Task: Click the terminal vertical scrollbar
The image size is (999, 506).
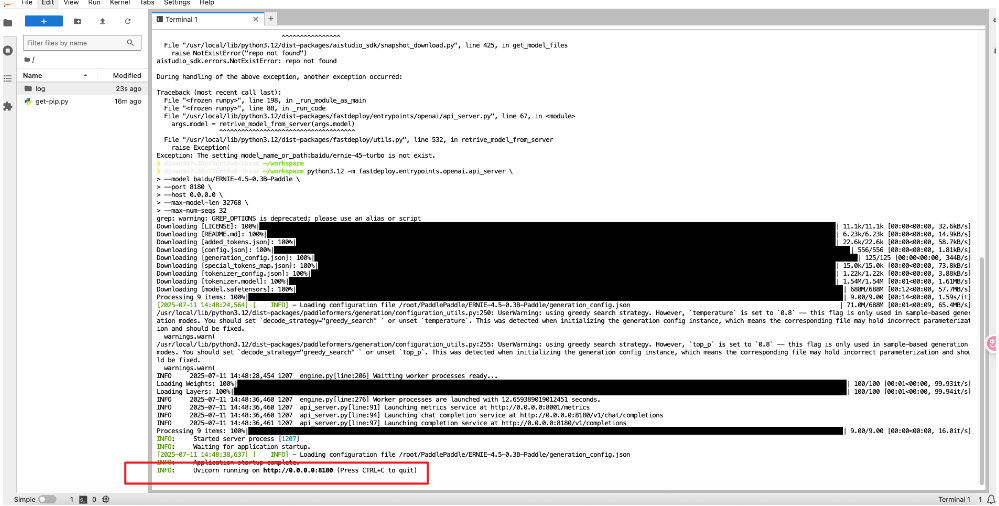Action: [x=981, y=372]
